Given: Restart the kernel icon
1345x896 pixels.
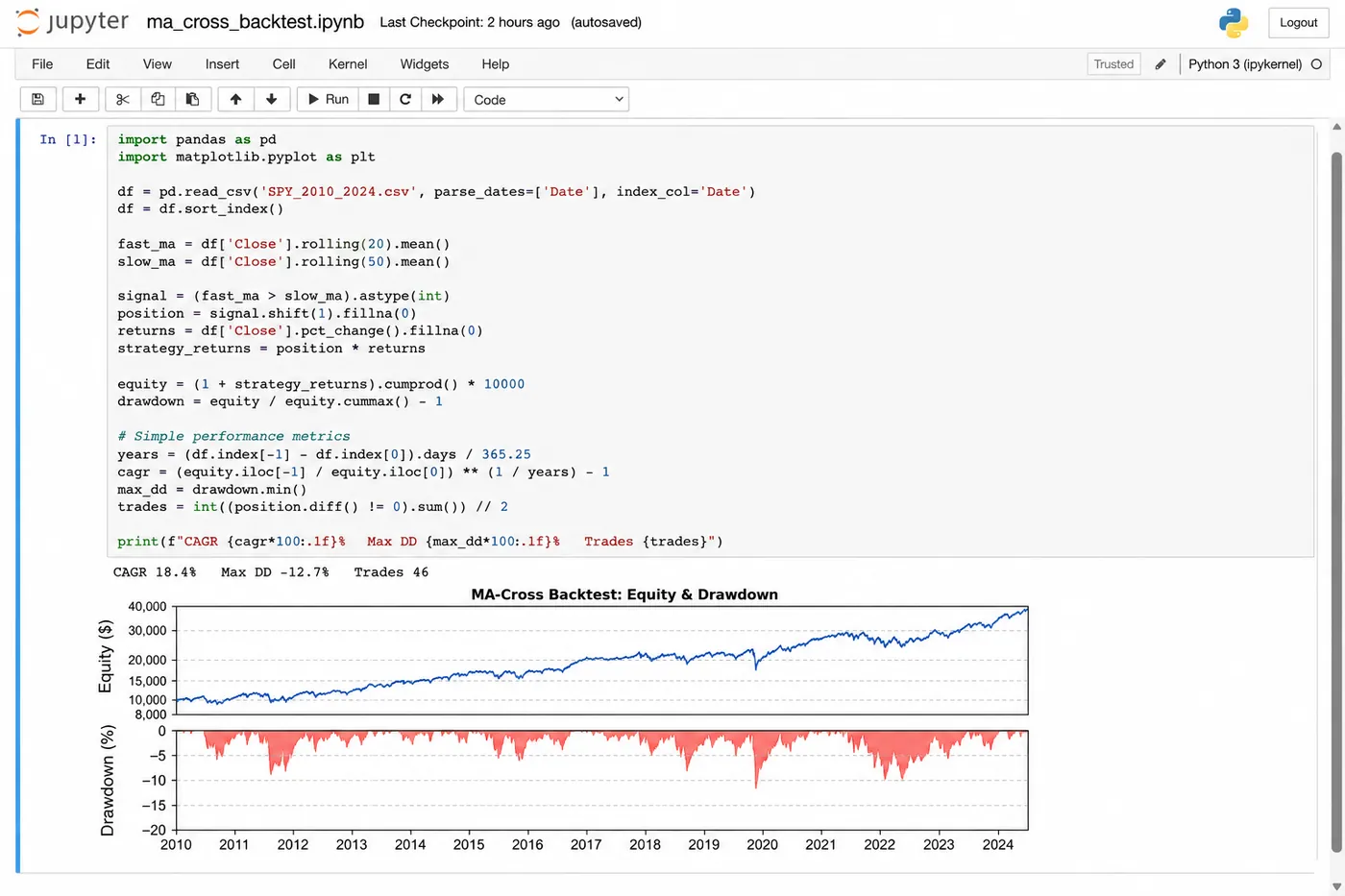Looking at the screenshot, I should (405, 99).
